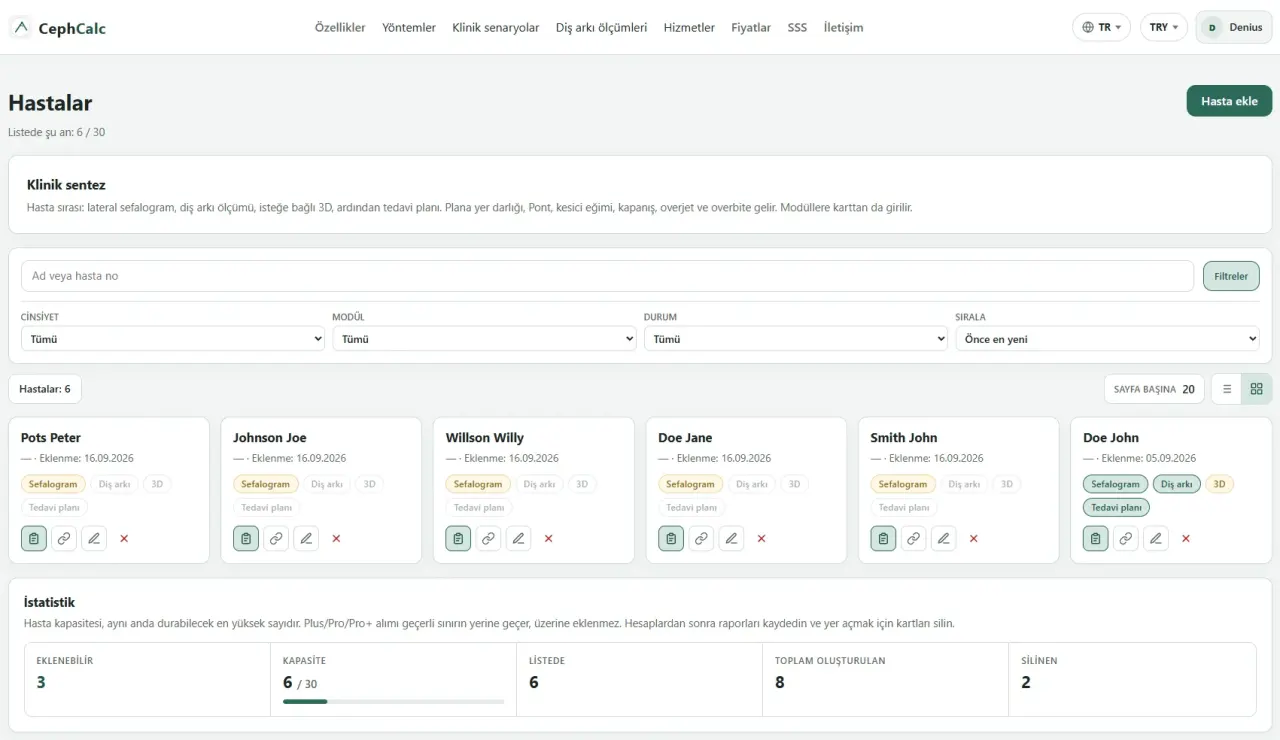1280x740 pixels.
Task: Open the Modül filter dropdown
Action: pos(485,339)
